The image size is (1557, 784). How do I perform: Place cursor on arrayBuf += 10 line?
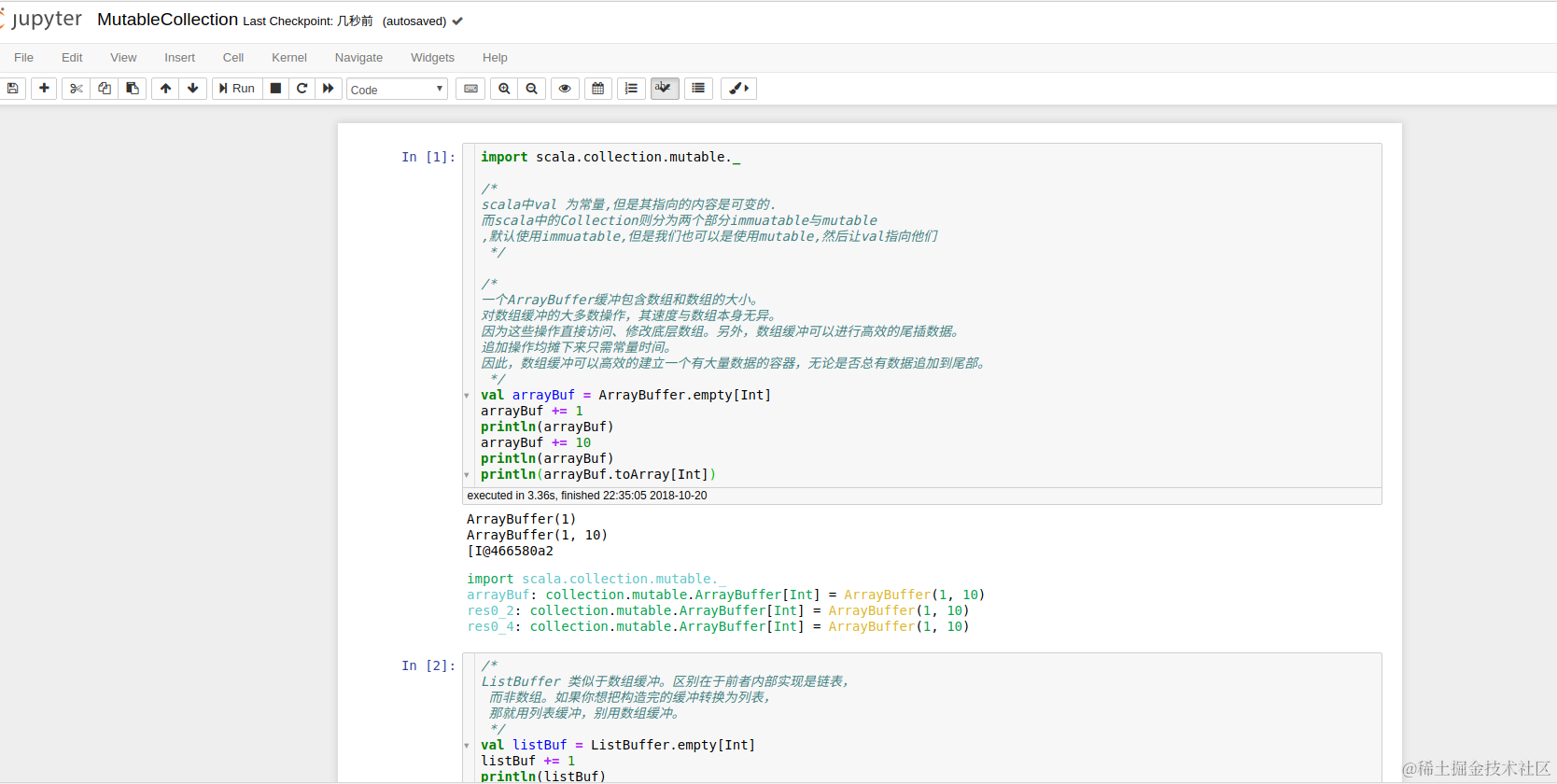click(536, 442)
